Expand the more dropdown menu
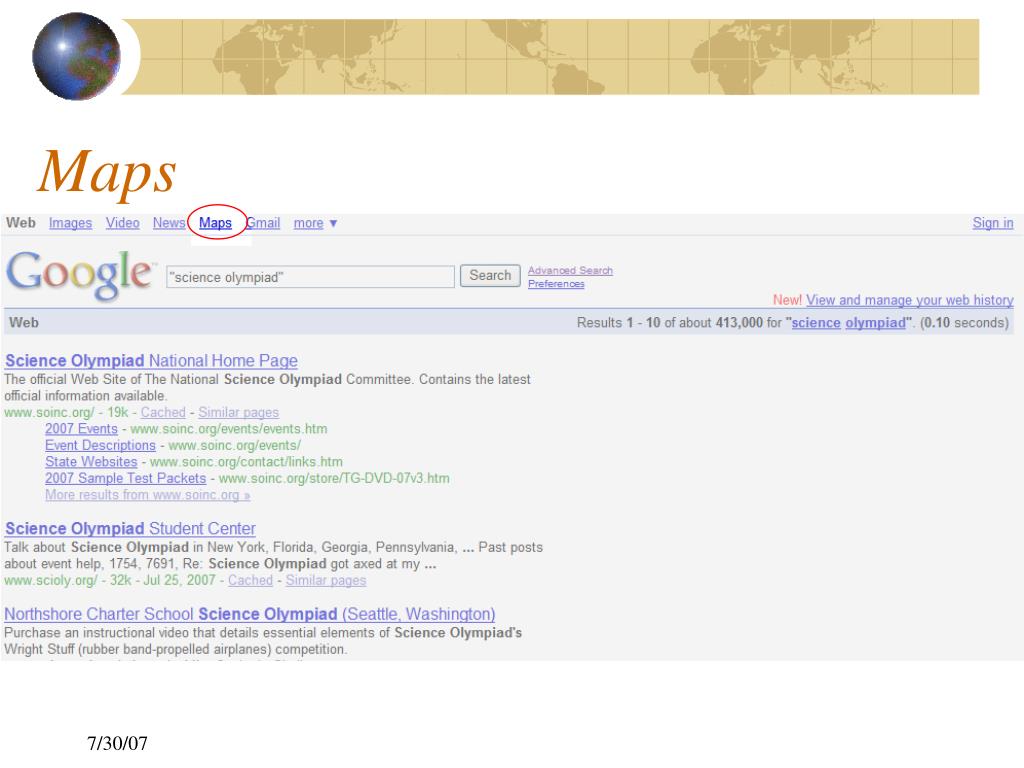 (x=315, y=223)
